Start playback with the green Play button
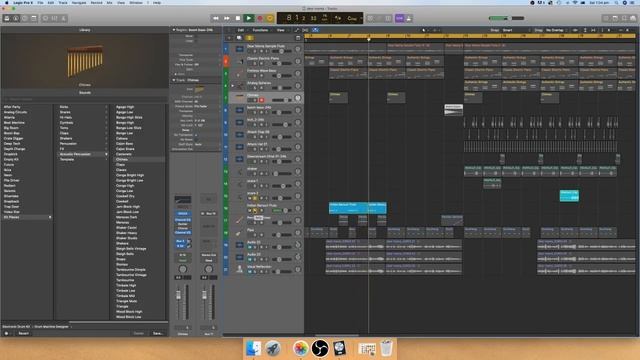The width and height of the screenshot is (640, 360). [x=249, y=18]
